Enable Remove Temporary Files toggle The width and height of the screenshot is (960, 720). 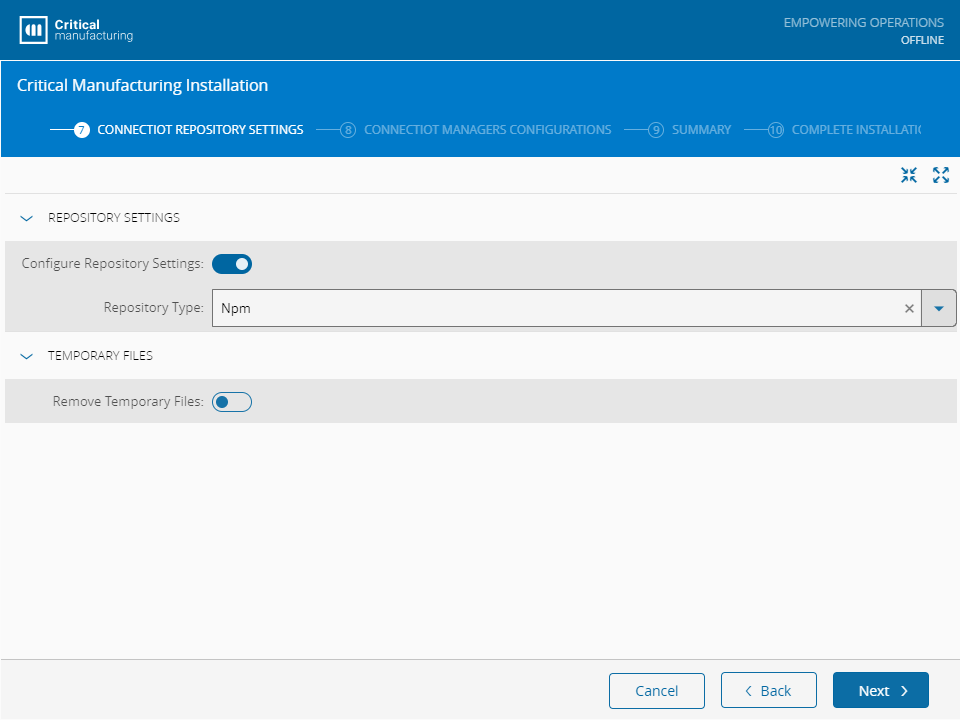232,402
